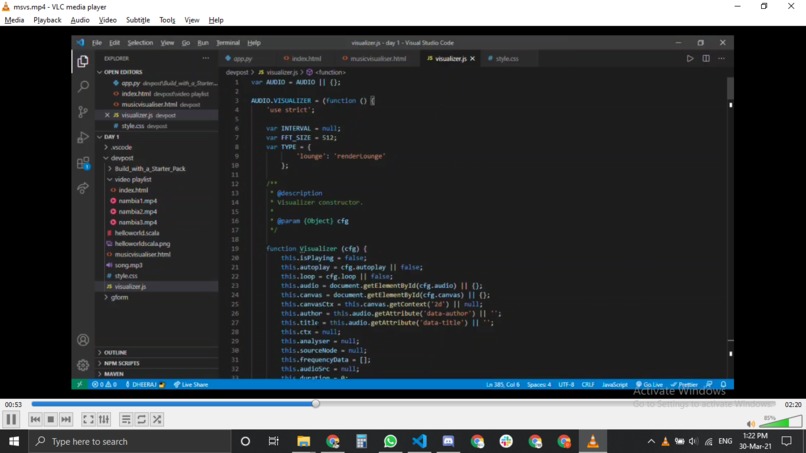Pause the VLC video playback
The height and width of the screenshot is (453, 806).
[11, 419]
